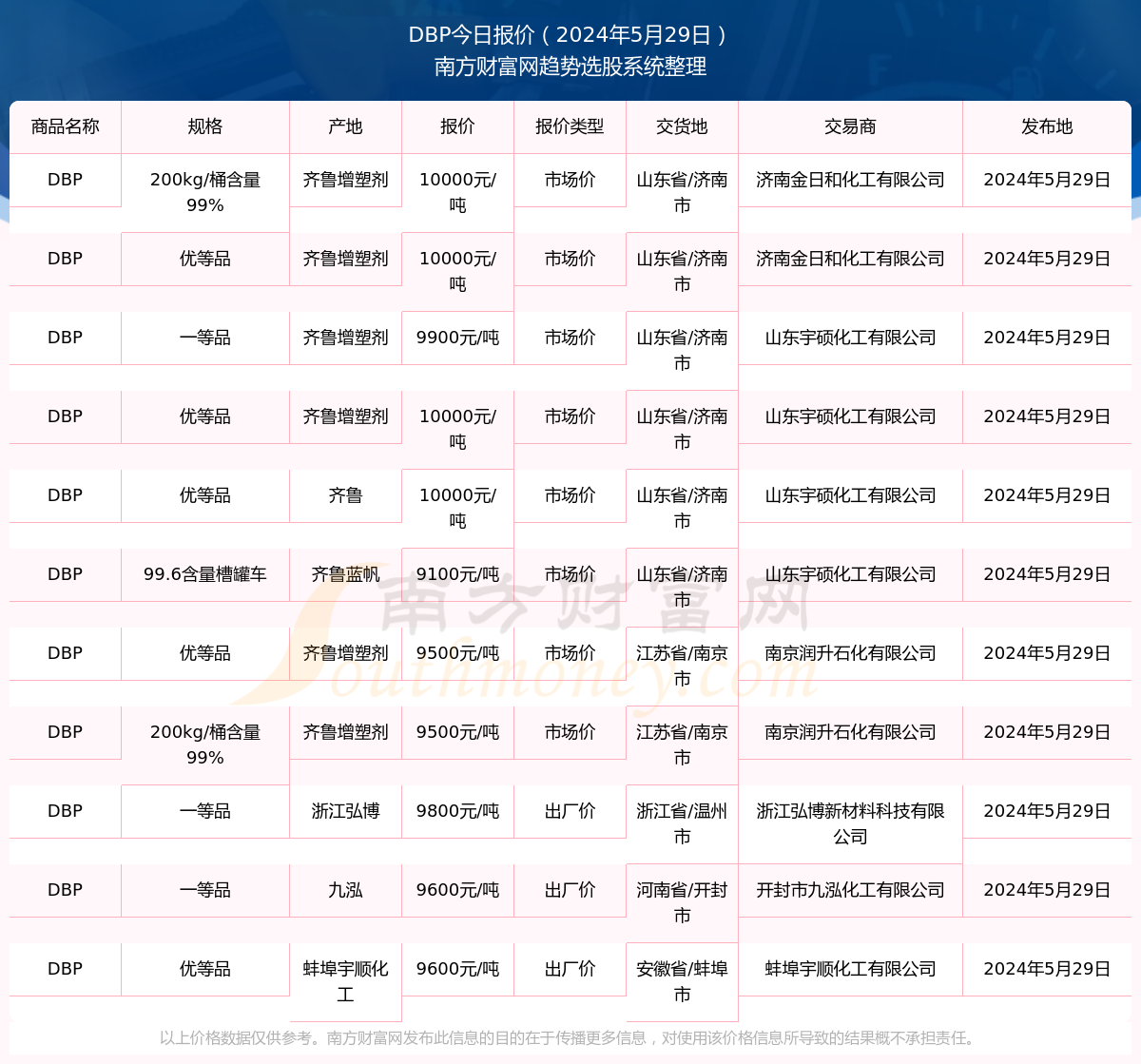This screenshot has width=1141, height=1064.
Task: Click '市场价' in the 9100元/吨 row
Action: click(570, 574)
